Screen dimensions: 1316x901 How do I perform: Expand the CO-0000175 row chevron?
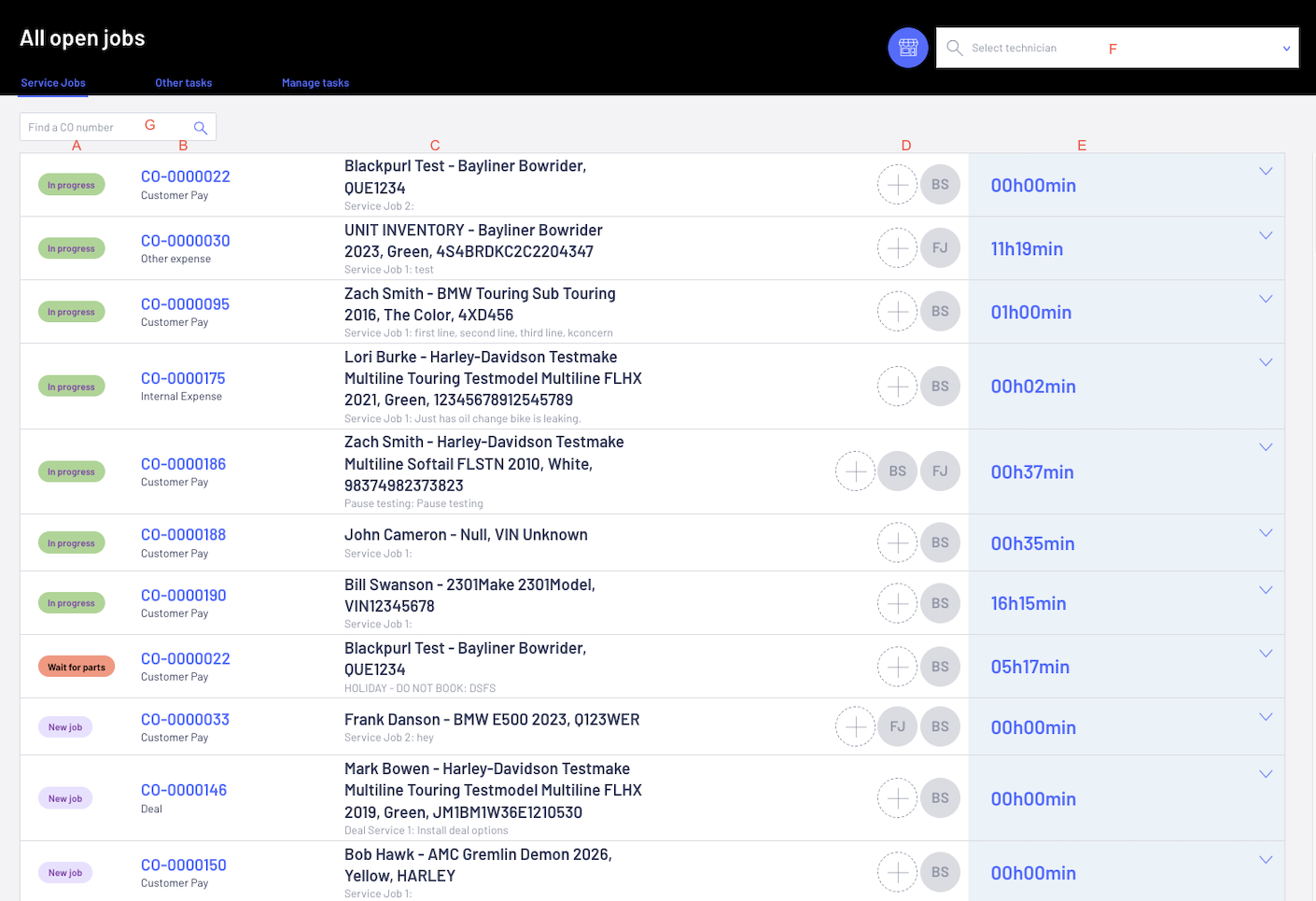(1266, 362)
